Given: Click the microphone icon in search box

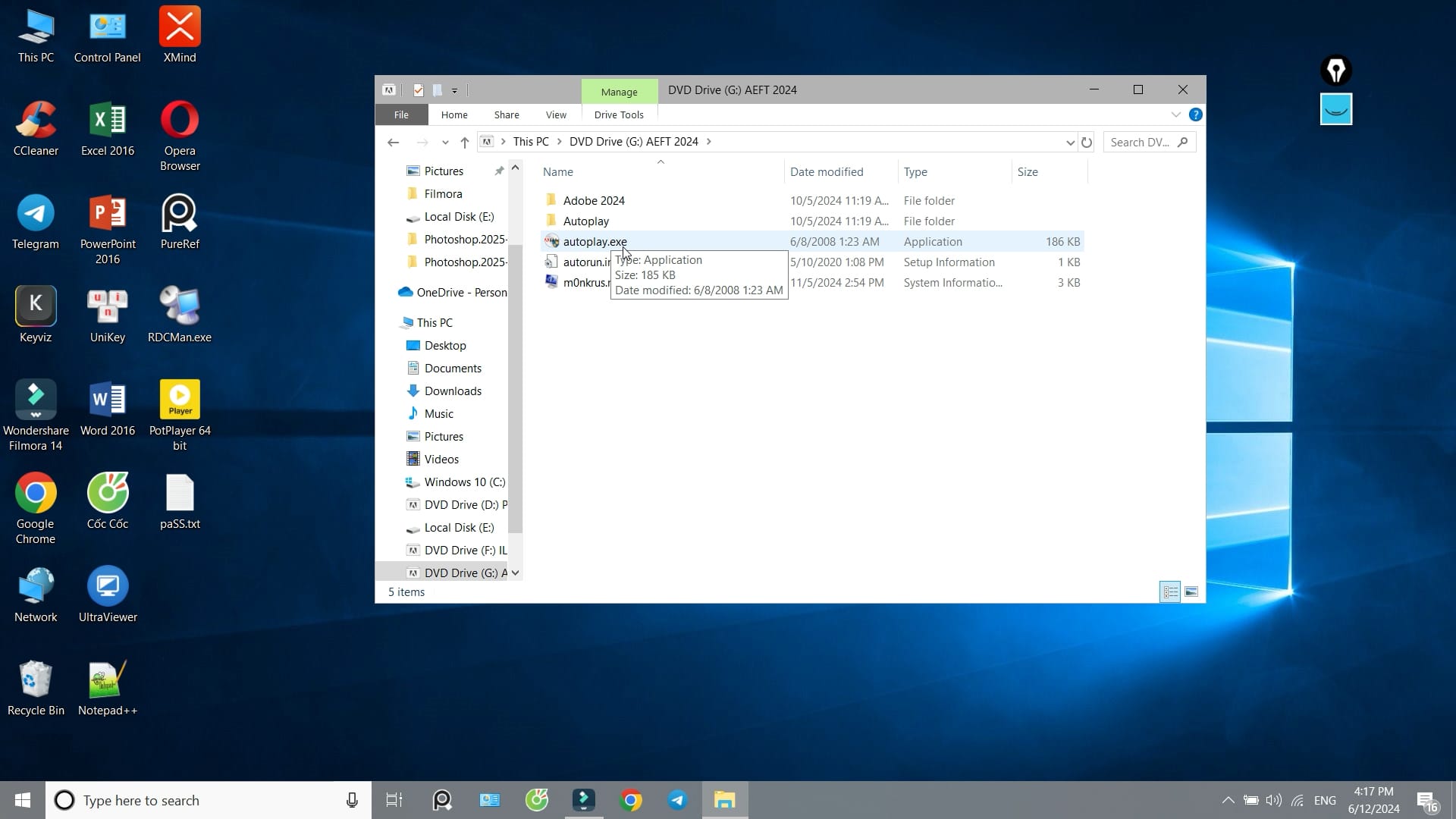Looking at the screenshot, I should pos(352,800).
